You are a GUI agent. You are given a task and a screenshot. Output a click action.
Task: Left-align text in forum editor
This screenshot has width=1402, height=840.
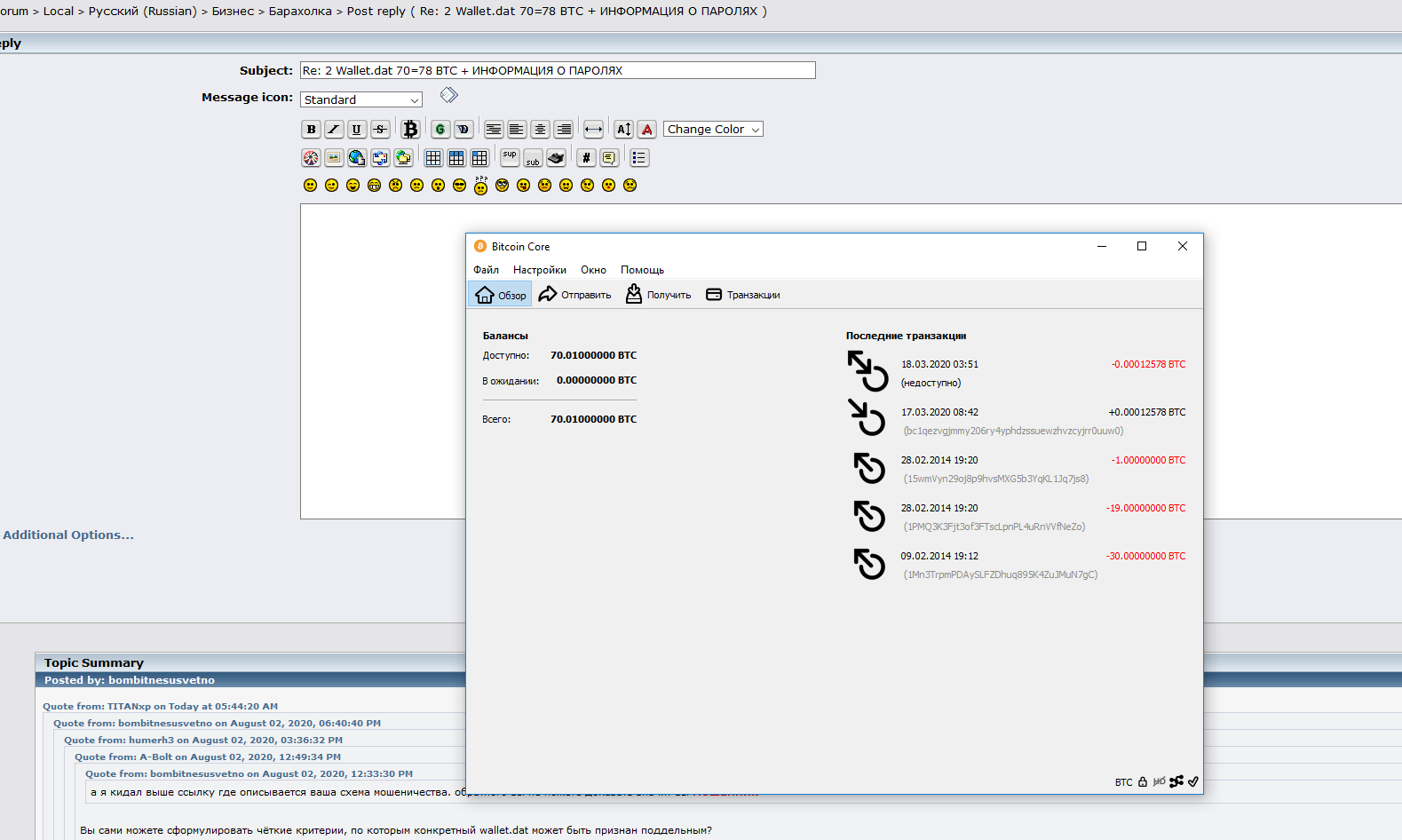tap(517, 130)
